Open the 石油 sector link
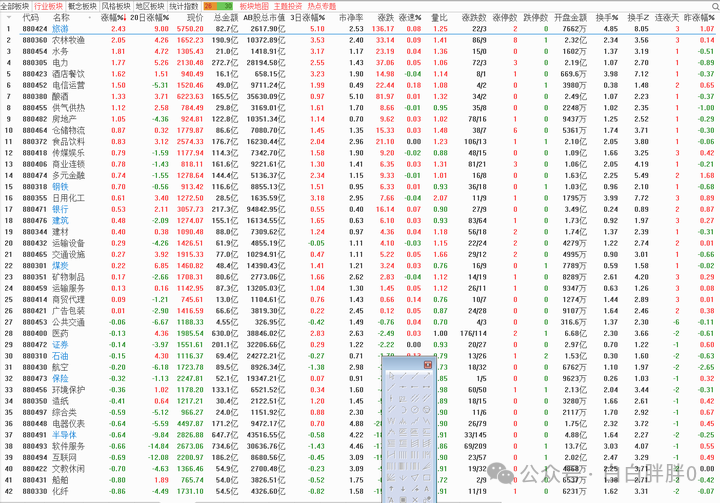 (60, 356)
